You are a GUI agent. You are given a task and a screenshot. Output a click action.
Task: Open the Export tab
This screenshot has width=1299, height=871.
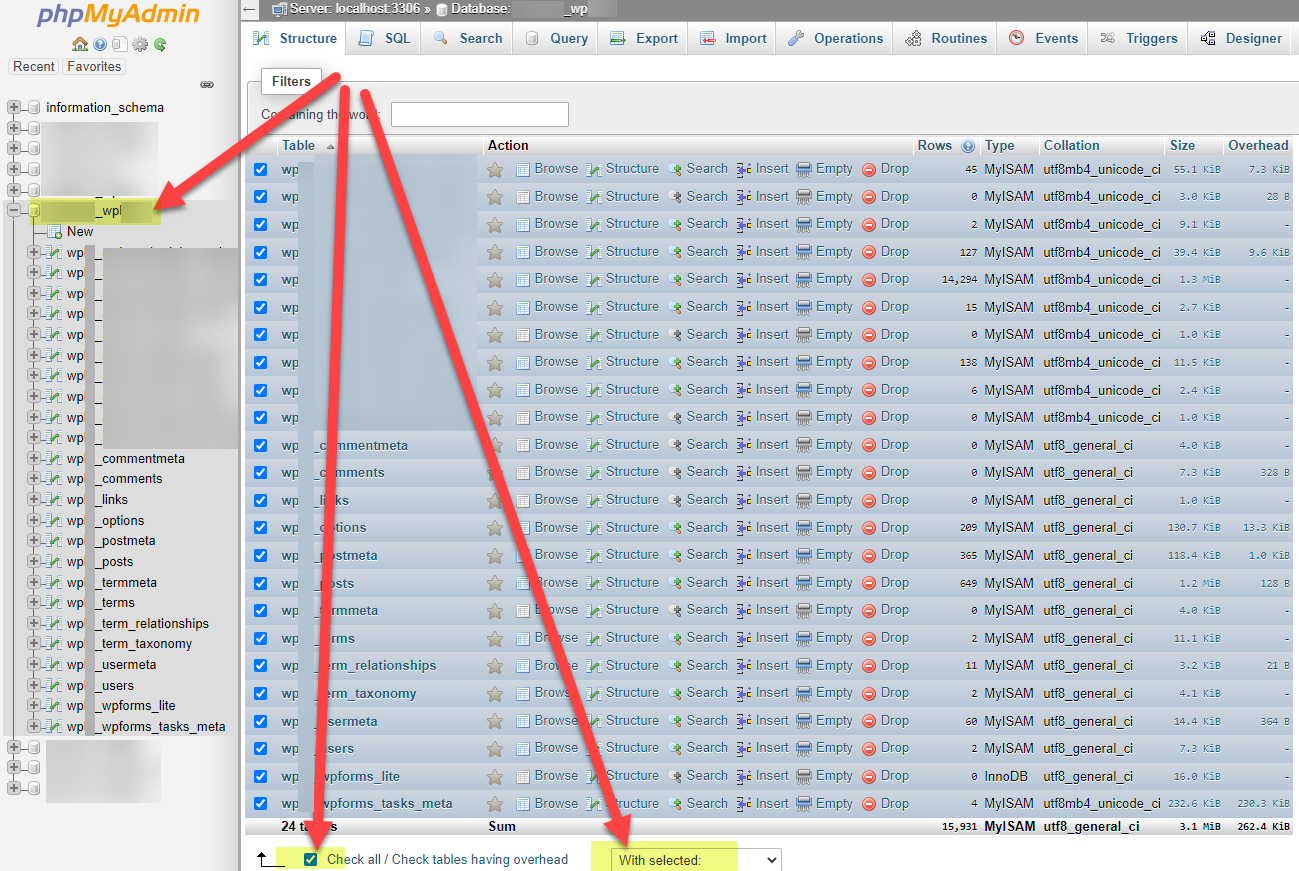pos(644,38)
